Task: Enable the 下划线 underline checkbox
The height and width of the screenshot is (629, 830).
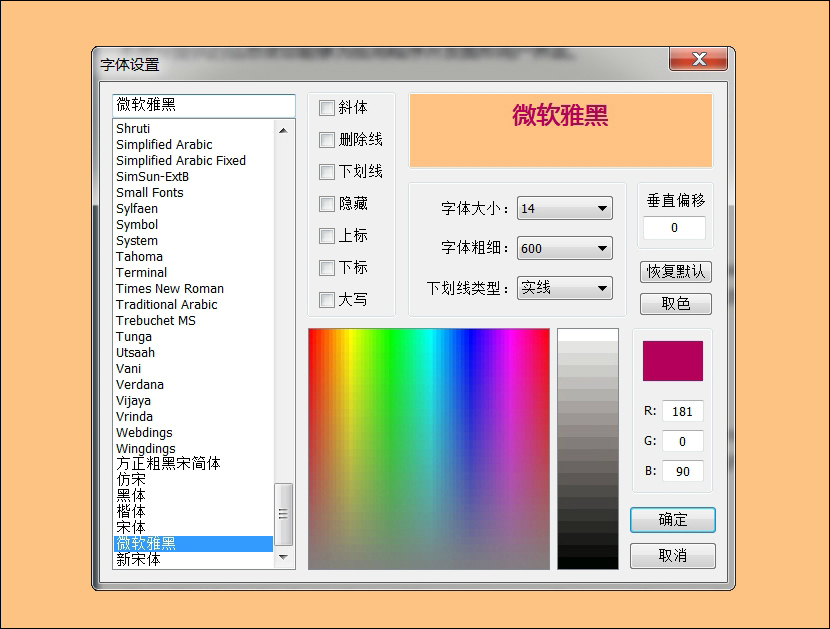Action: [326, 172]
